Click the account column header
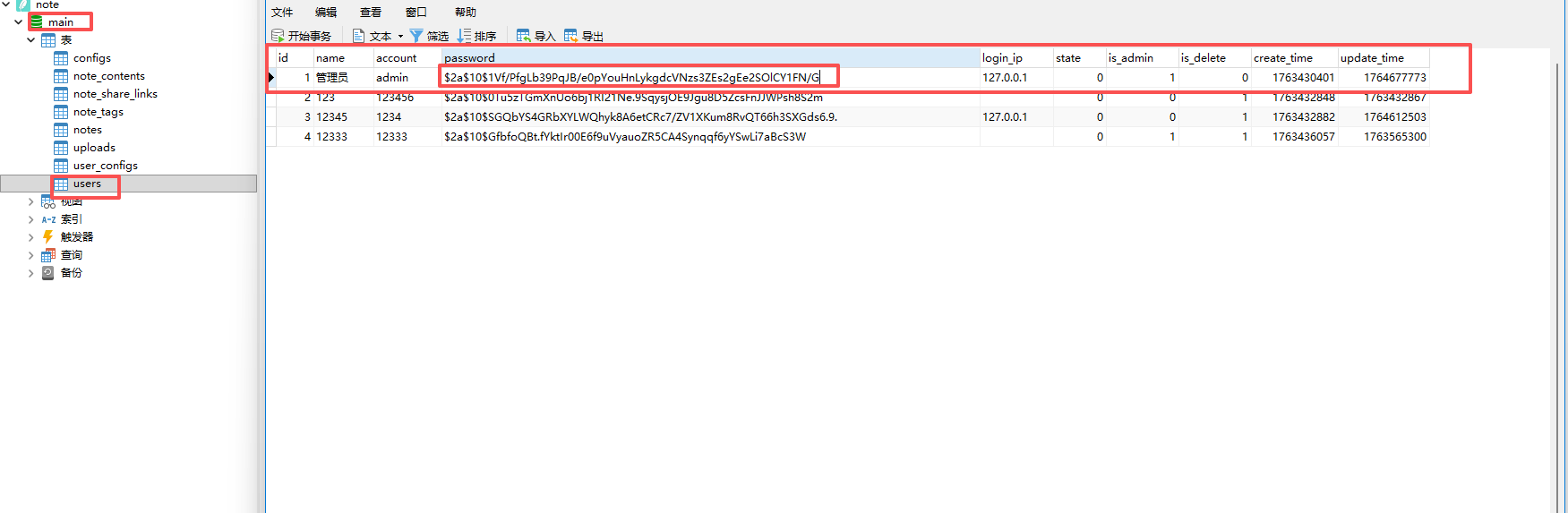This screenshot has height=513, width=1568. coord(407,58)
